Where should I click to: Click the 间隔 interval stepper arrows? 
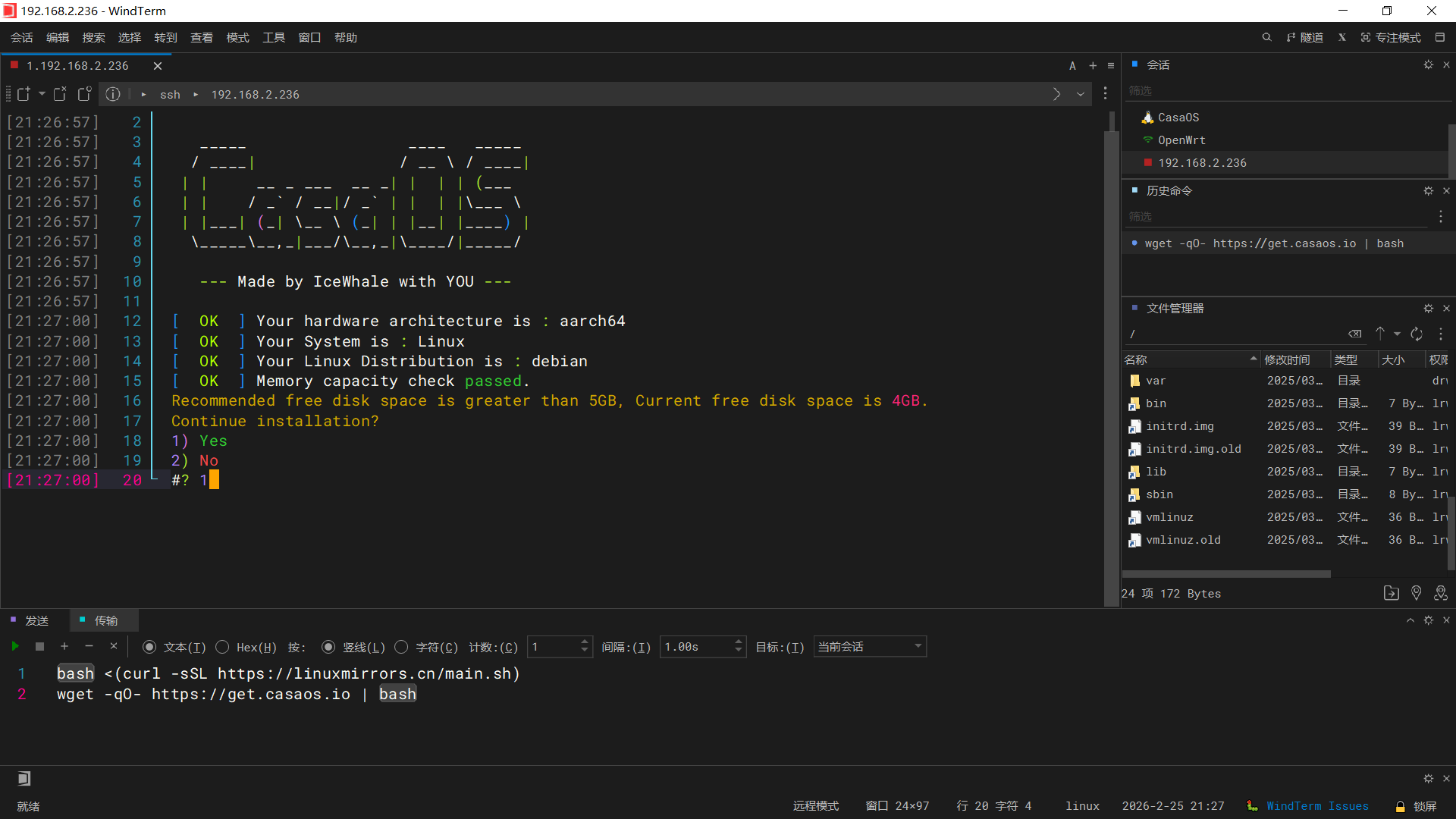point(739,647)
